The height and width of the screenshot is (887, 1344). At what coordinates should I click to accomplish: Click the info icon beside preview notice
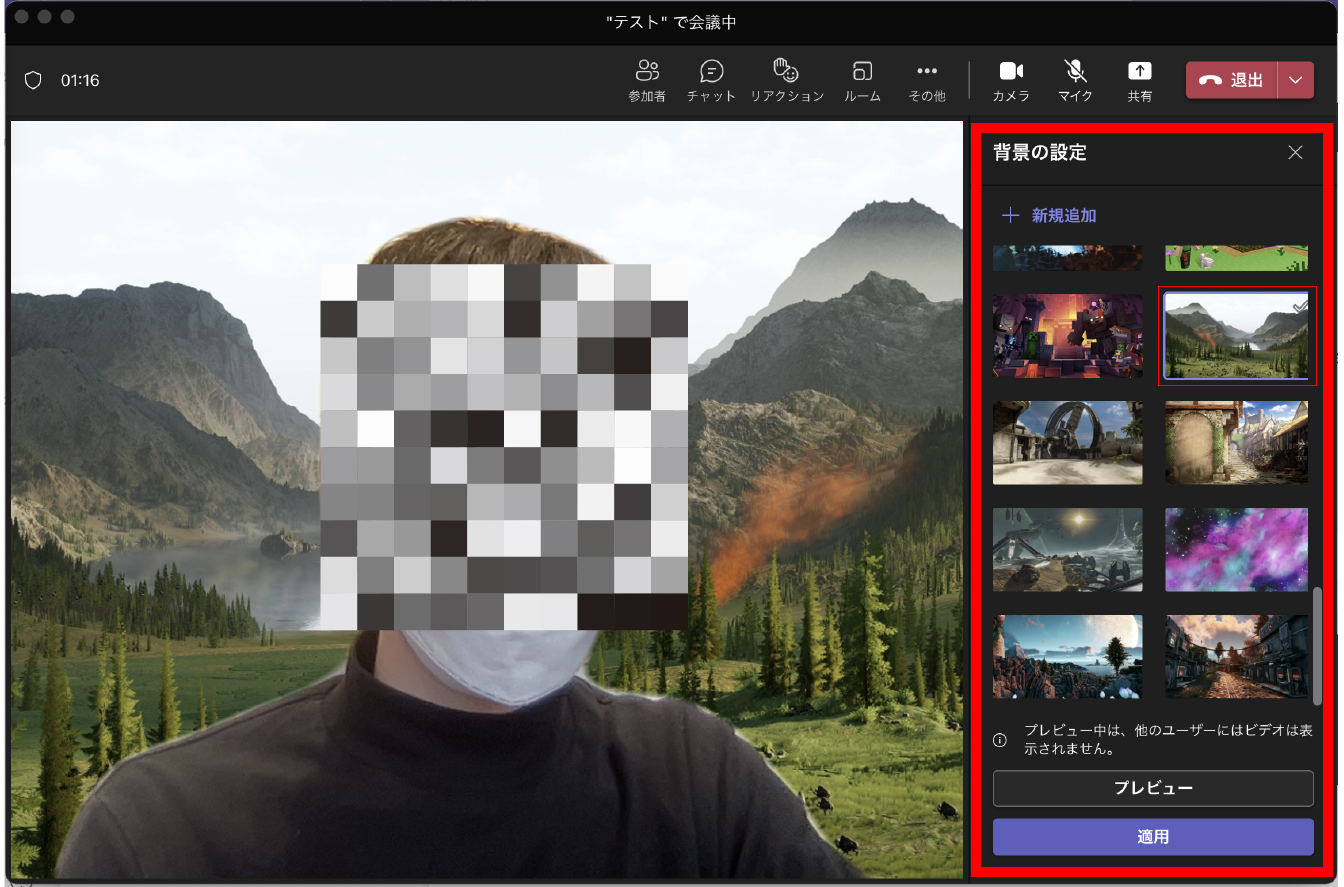[999, 740]
